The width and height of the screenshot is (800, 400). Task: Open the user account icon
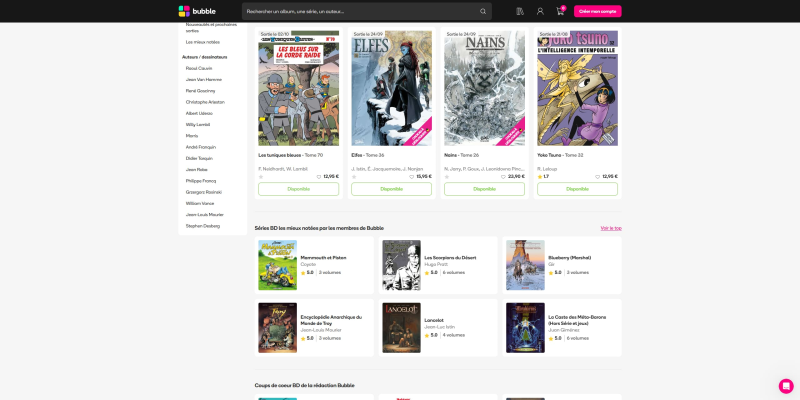coord(540,11)
